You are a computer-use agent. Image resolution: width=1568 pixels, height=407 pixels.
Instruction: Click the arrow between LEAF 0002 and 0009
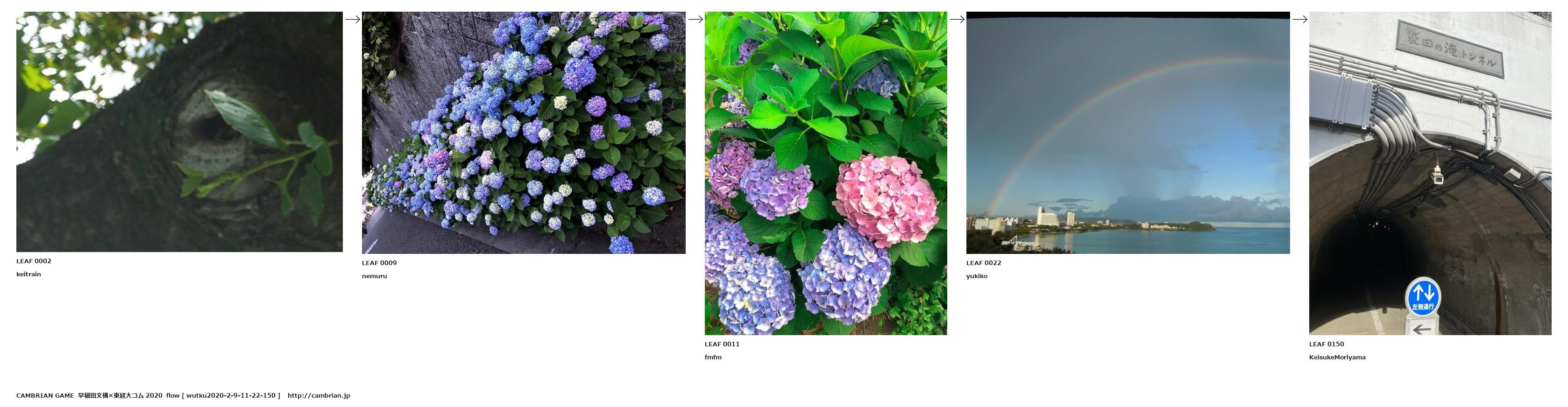click(x=353, y=20)
